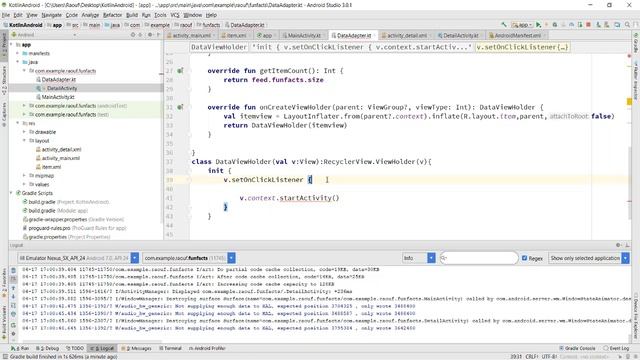Viewport: 640px width, 360px height.
Task: Open Logcat sidebar settings gear icon
Action: (13, 334)
